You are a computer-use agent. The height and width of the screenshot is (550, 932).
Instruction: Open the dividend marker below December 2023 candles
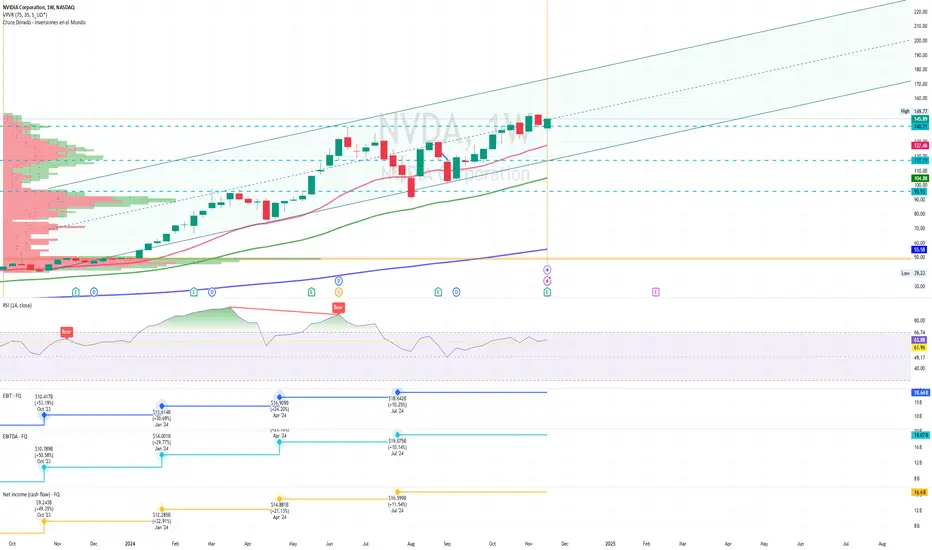pyautogui.click(x=94, y=292)
